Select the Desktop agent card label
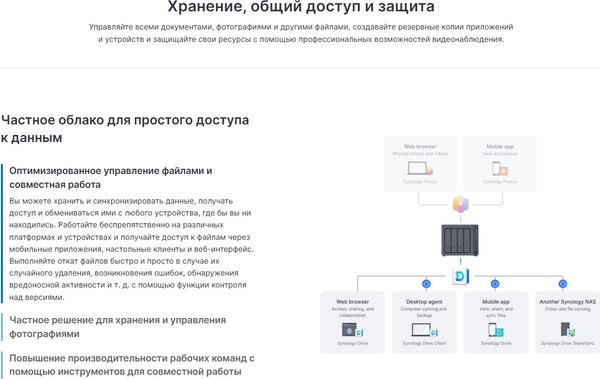600x379 pixels. tap(424, 302)
